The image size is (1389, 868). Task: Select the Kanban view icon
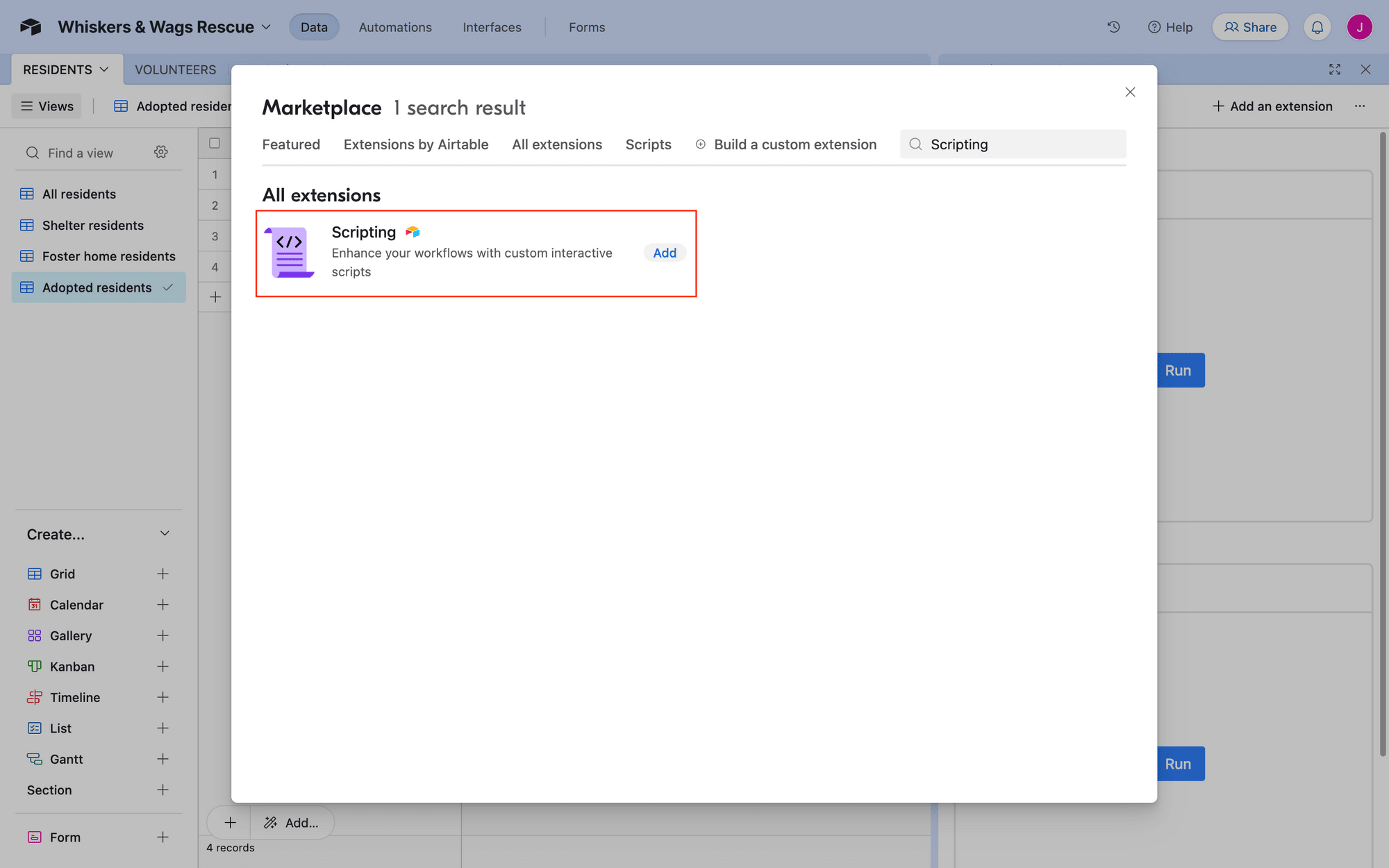(35, 666)
